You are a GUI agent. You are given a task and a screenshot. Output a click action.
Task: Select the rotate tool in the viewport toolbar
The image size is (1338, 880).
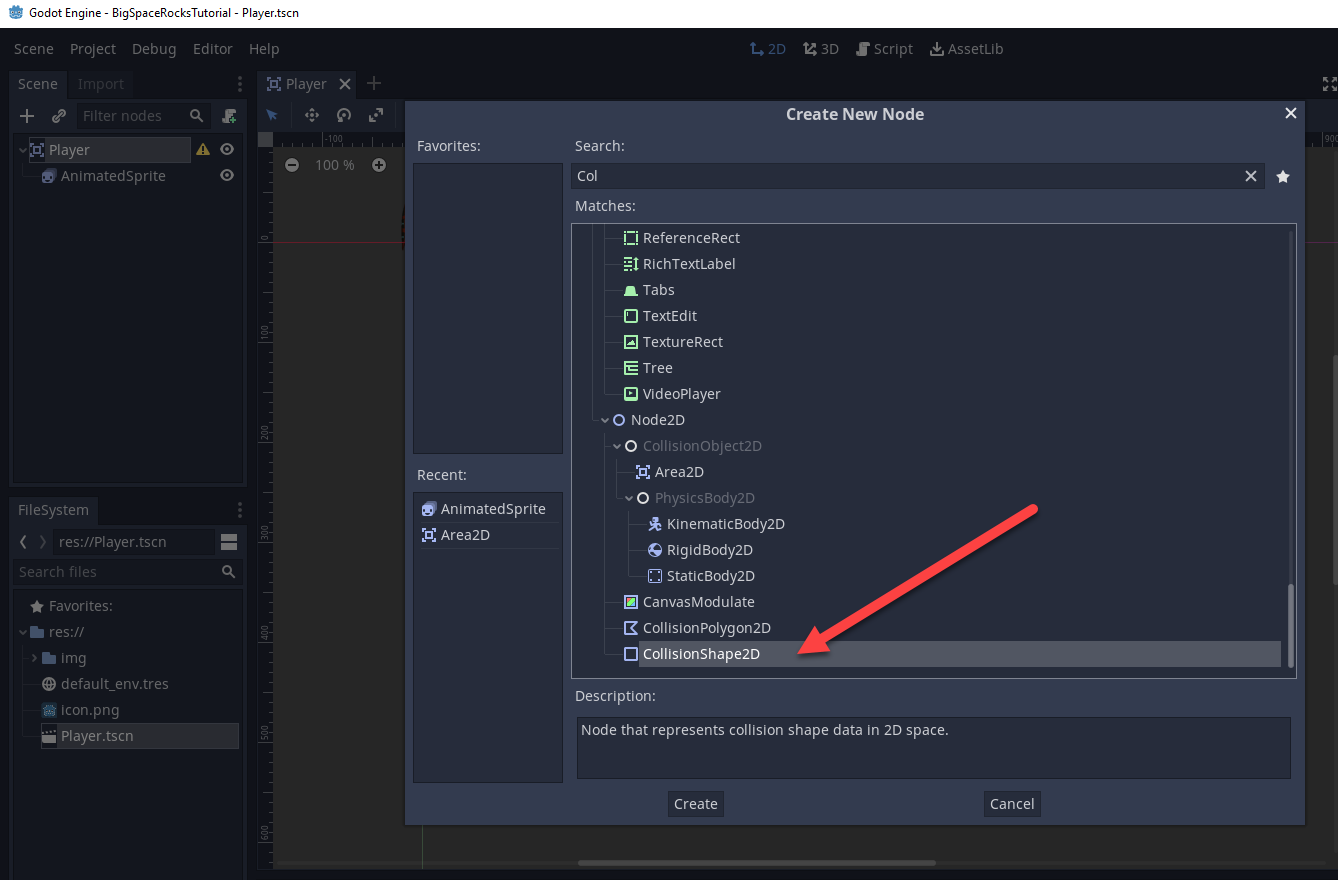pos(343,115)
